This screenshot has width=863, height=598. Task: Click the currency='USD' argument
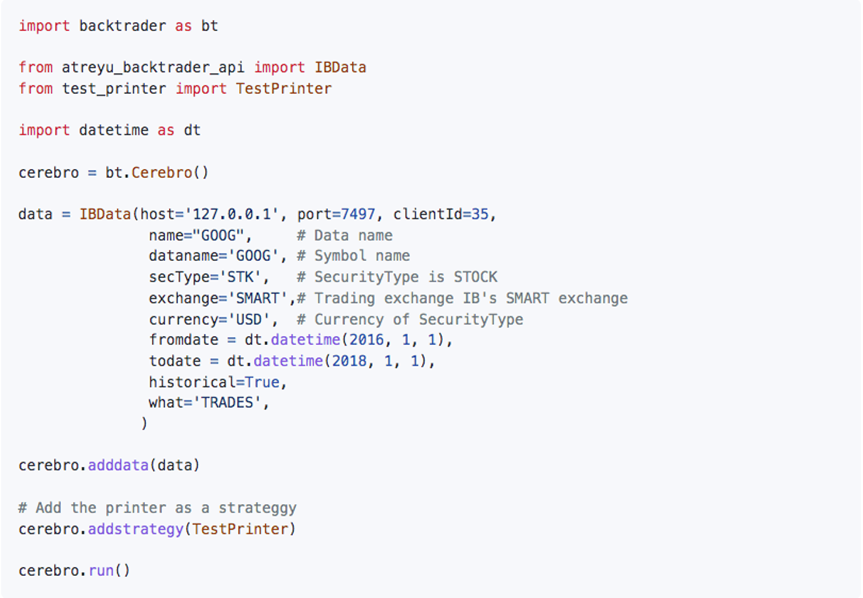209,319
